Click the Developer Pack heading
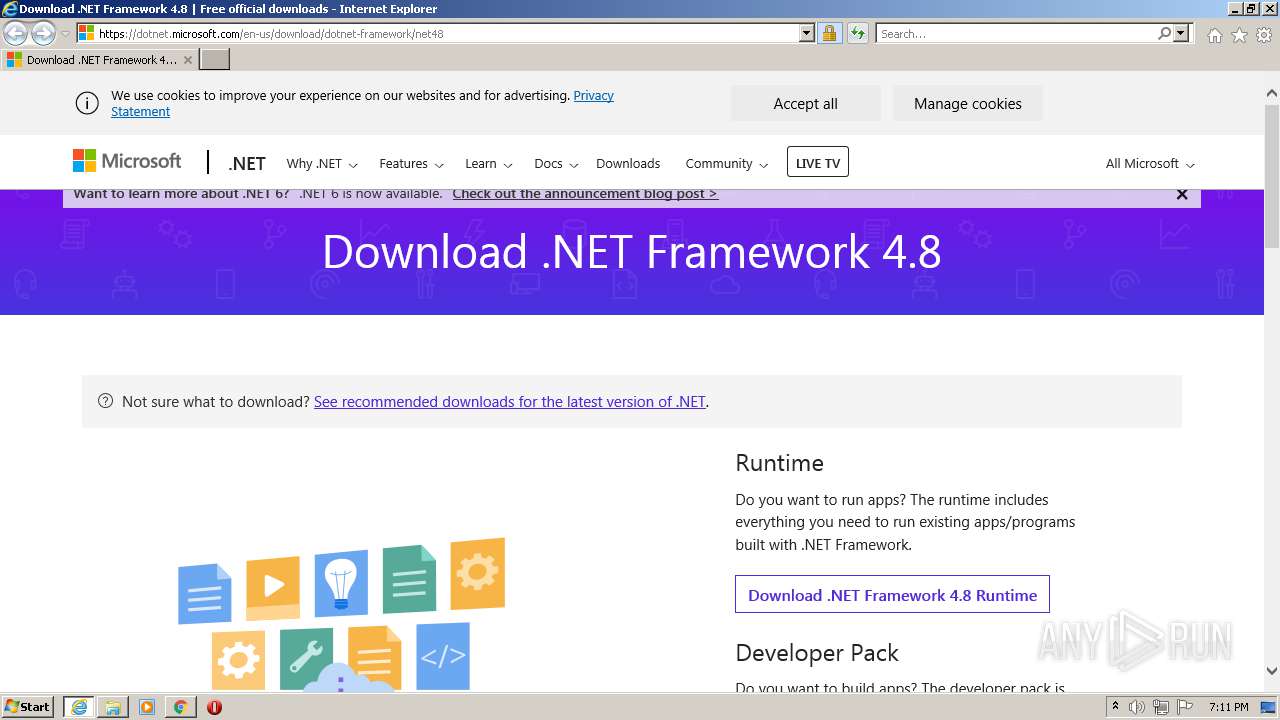This screenshot has height=720, width=1280. (x=817, y=653)
